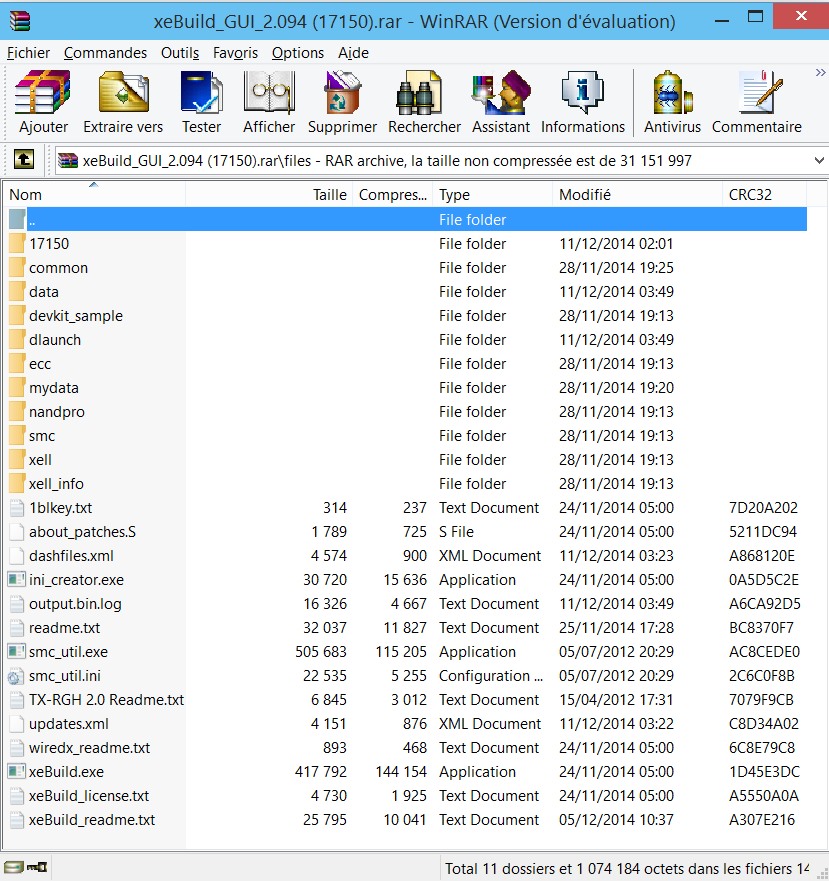Select the output.bin.log file

click(x=75, y=604)
